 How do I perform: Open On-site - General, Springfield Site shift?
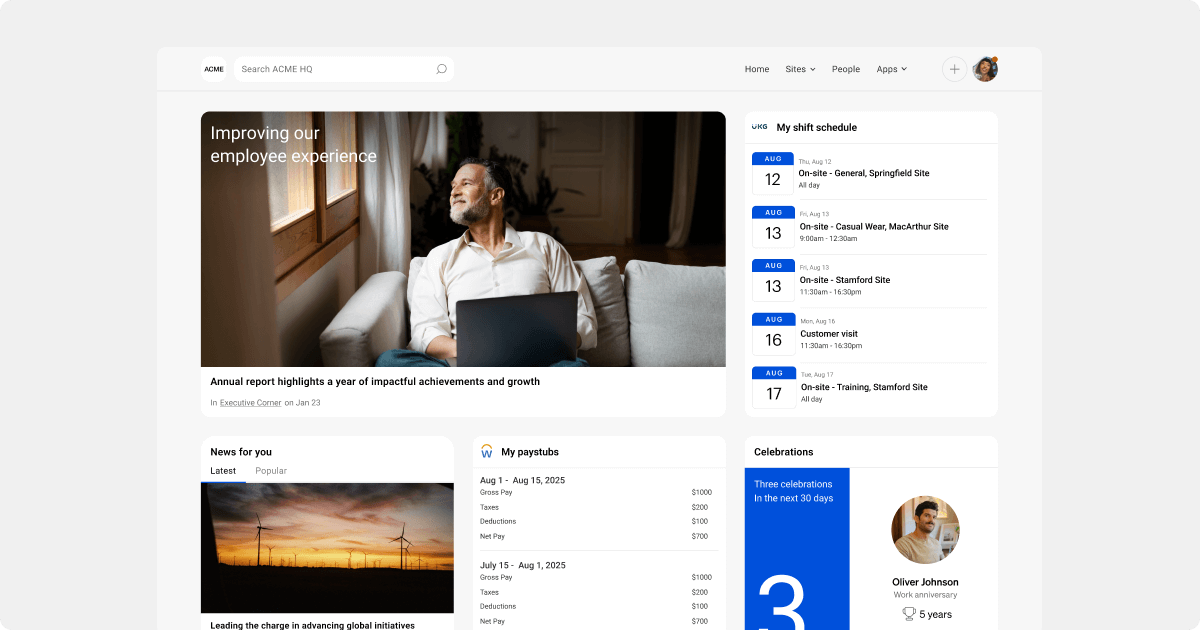pyautogui.click(x=864, y=173)
